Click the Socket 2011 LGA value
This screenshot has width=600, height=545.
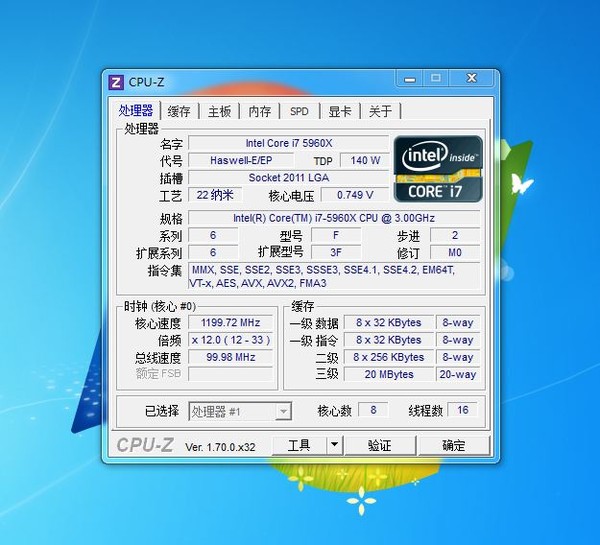289,178
